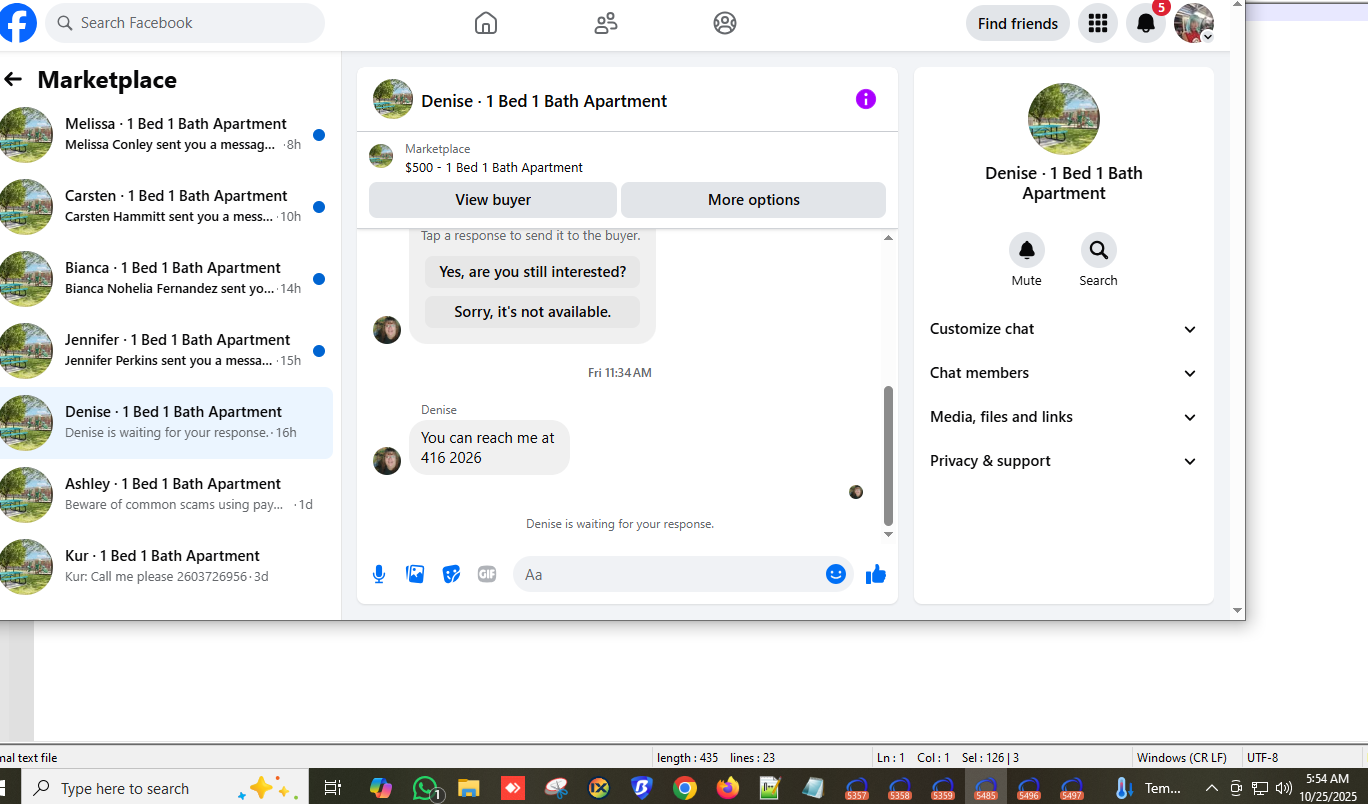Click Melissa conversation unread blue dot

(x=319, y=135)
